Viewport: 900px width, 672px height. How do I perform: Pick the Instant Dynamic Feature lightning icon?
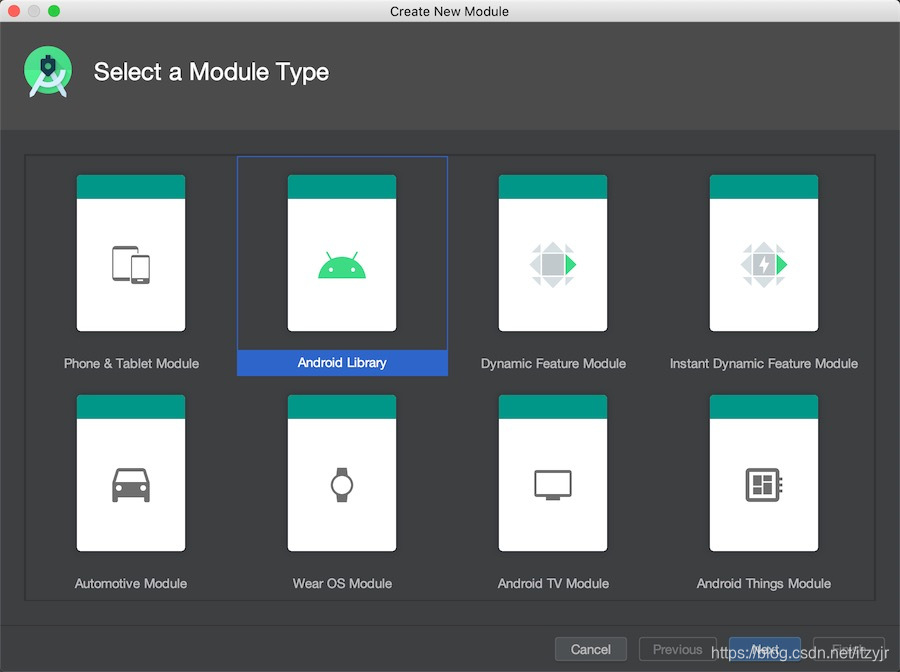(x=764, y=265)
